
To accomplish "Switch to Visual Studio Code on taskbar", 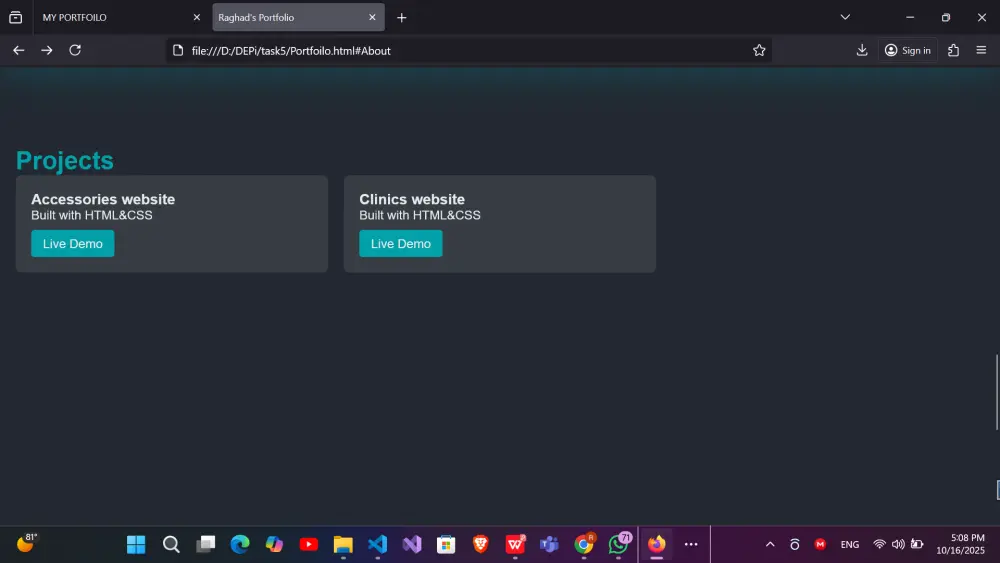I will (x=378, y=545).
